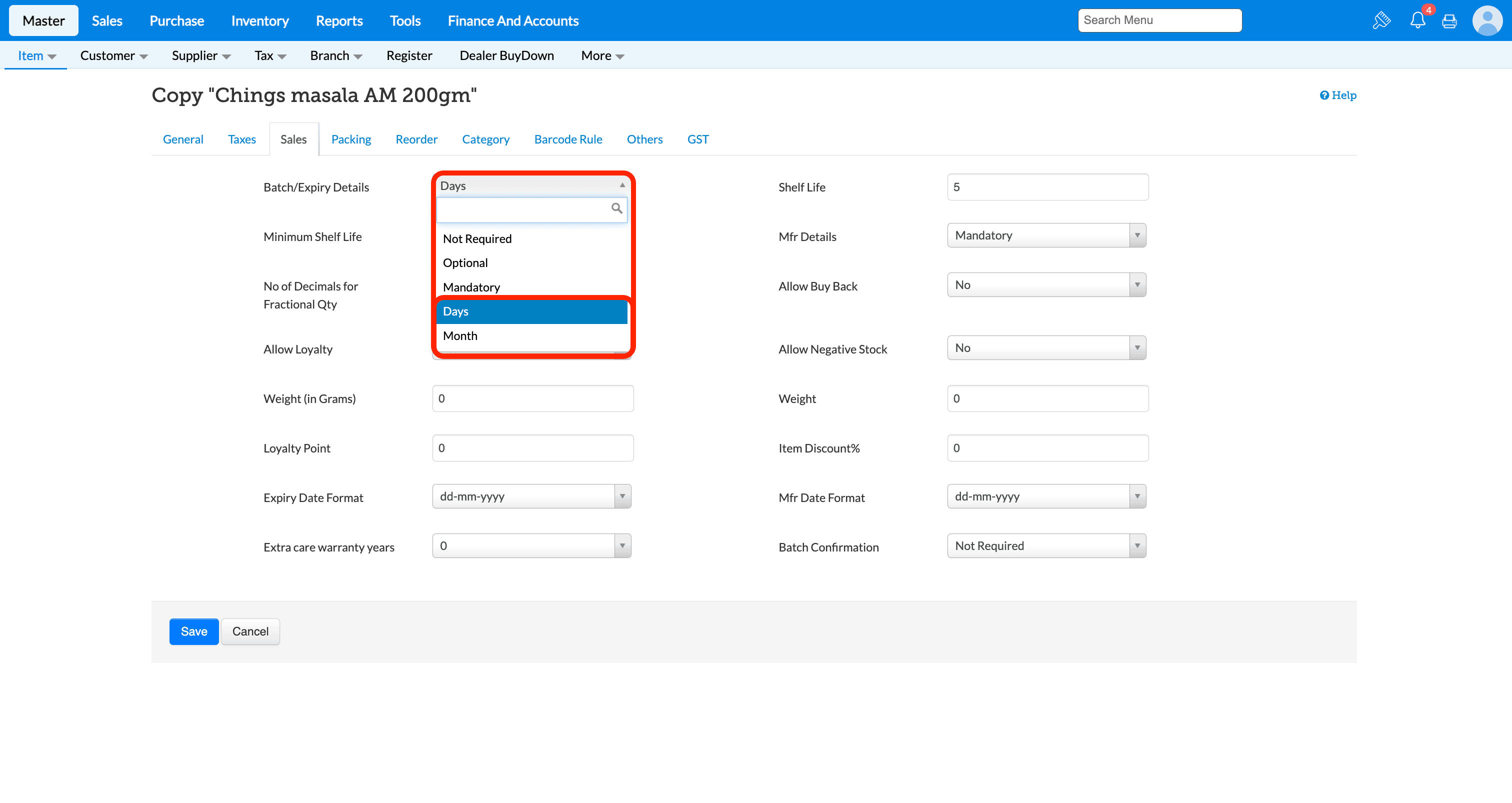Open the Barcode Rule tab
Screen dimensions: 1512x803
(x=567, y=139)
